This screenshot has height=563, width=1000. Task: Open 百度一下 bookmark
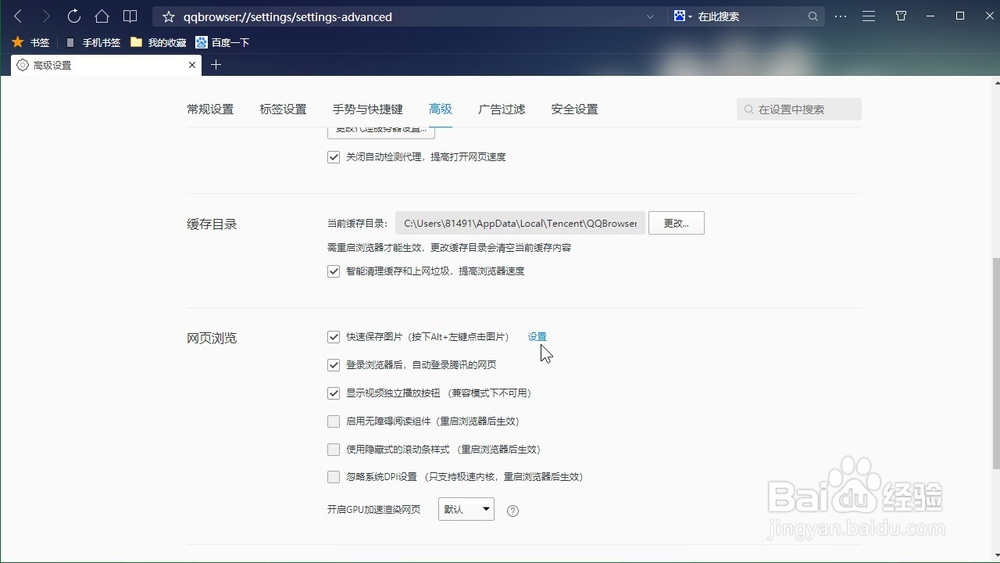(222, 42)
